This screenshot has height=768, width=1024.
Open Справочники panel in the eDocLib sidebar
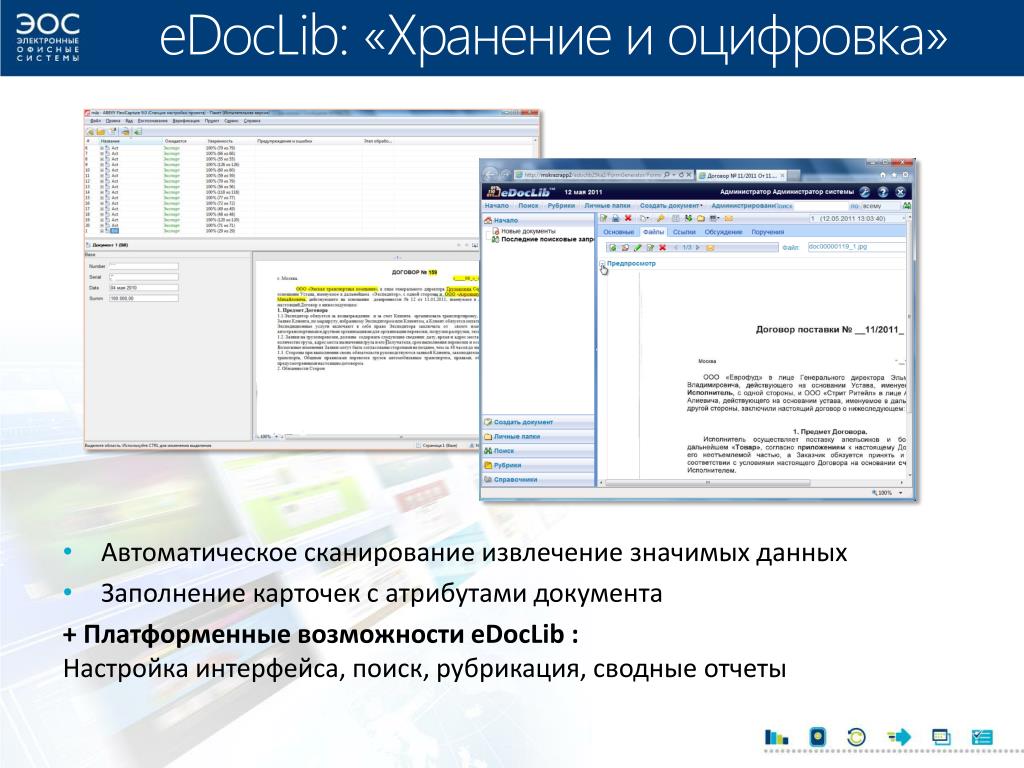pyautogui.click(x=539, y=479)
